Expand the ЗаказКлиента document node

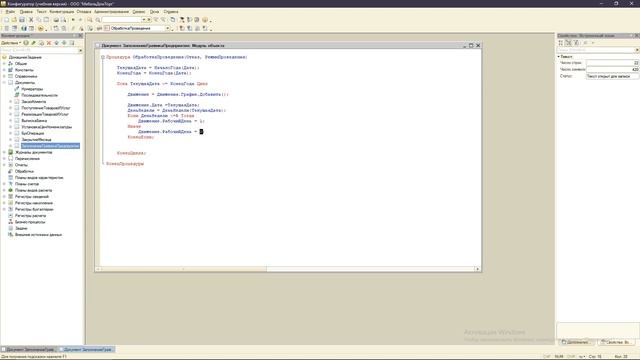click(11, 102)
